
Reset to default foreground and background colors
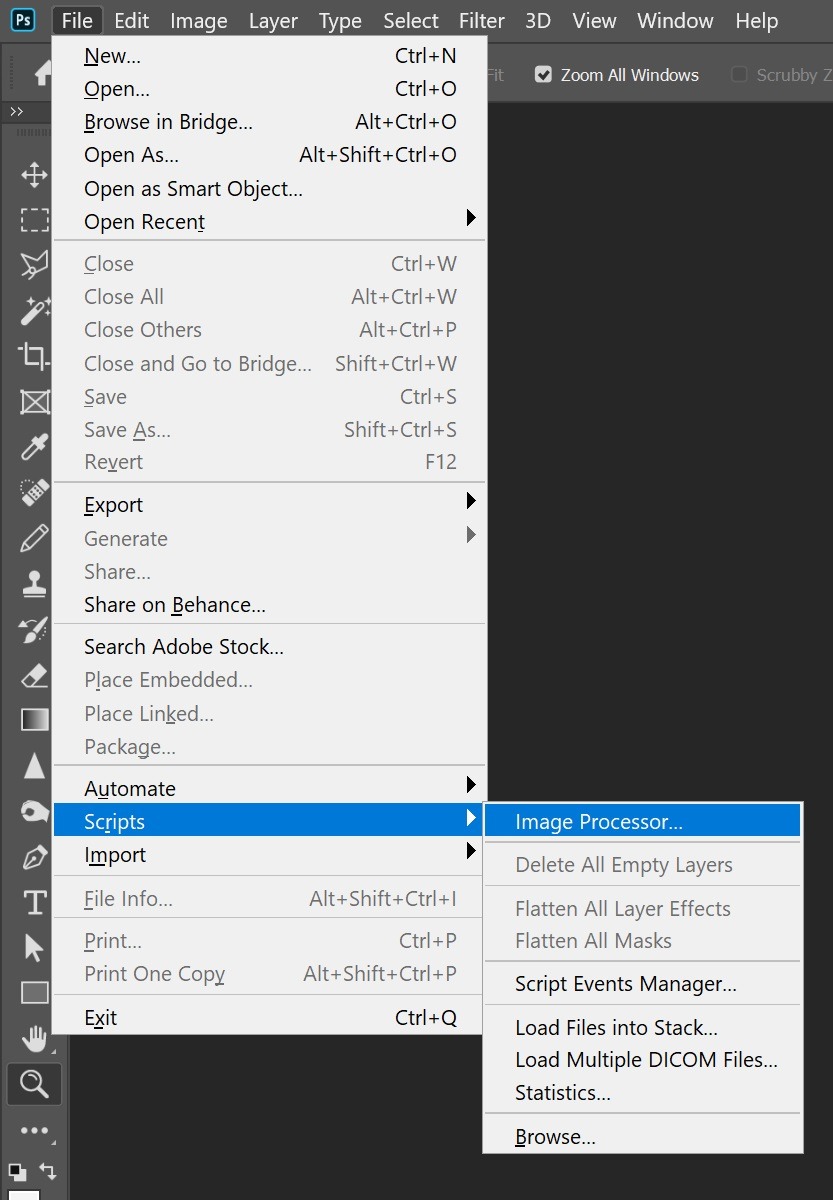(16, 1170)
